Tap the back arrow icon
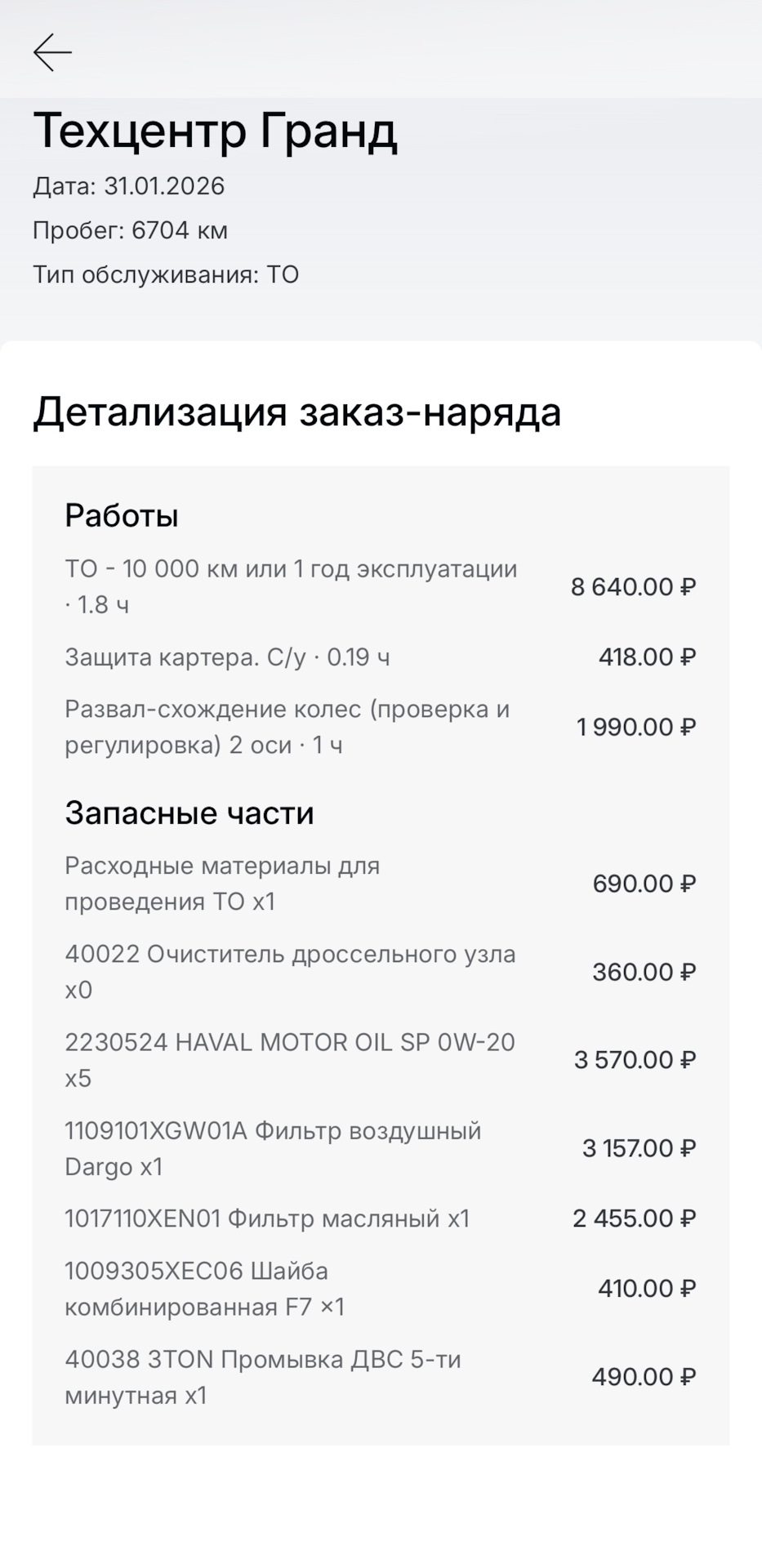Screen dimensions: 762x1568 coord(53,52)
